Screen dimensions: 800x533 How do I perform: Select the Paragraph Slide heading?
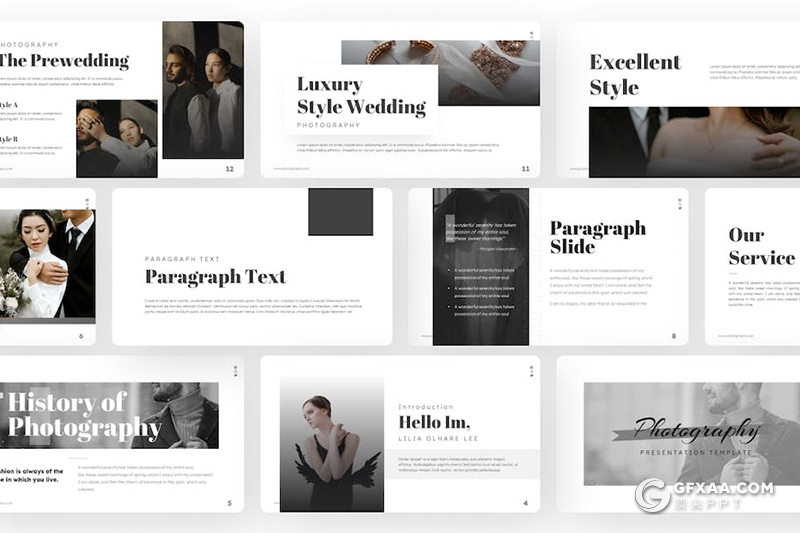coord(597,237)
